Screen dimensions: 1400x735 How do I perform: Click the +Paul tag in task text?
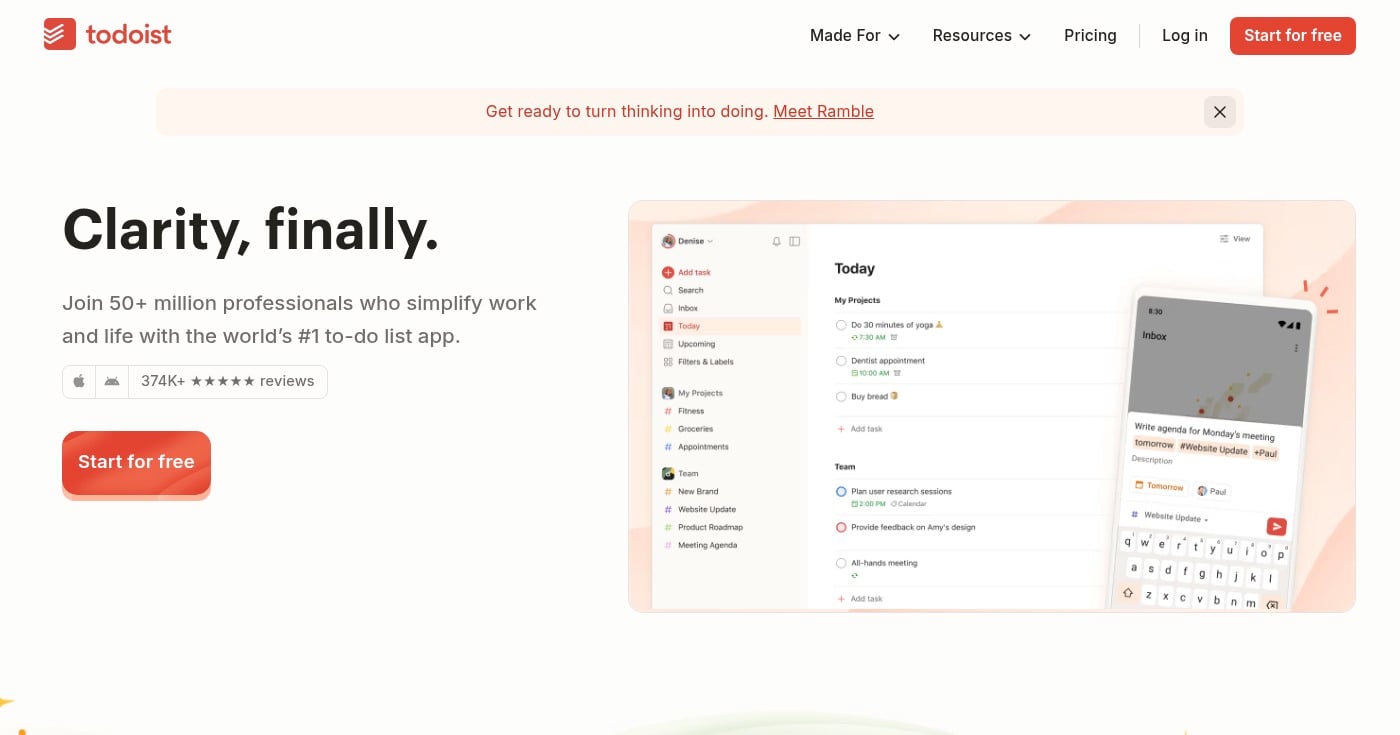1266,453
